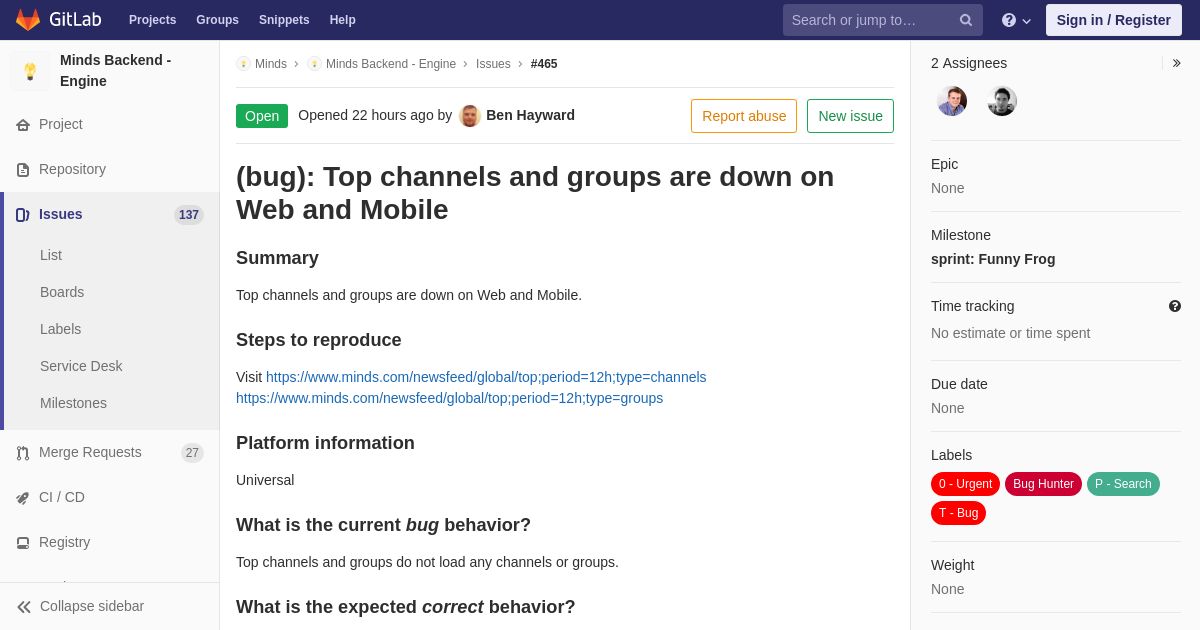Click the Repository file icon
Viewport: 1200px width, 630px height.
tap(23, 170)
